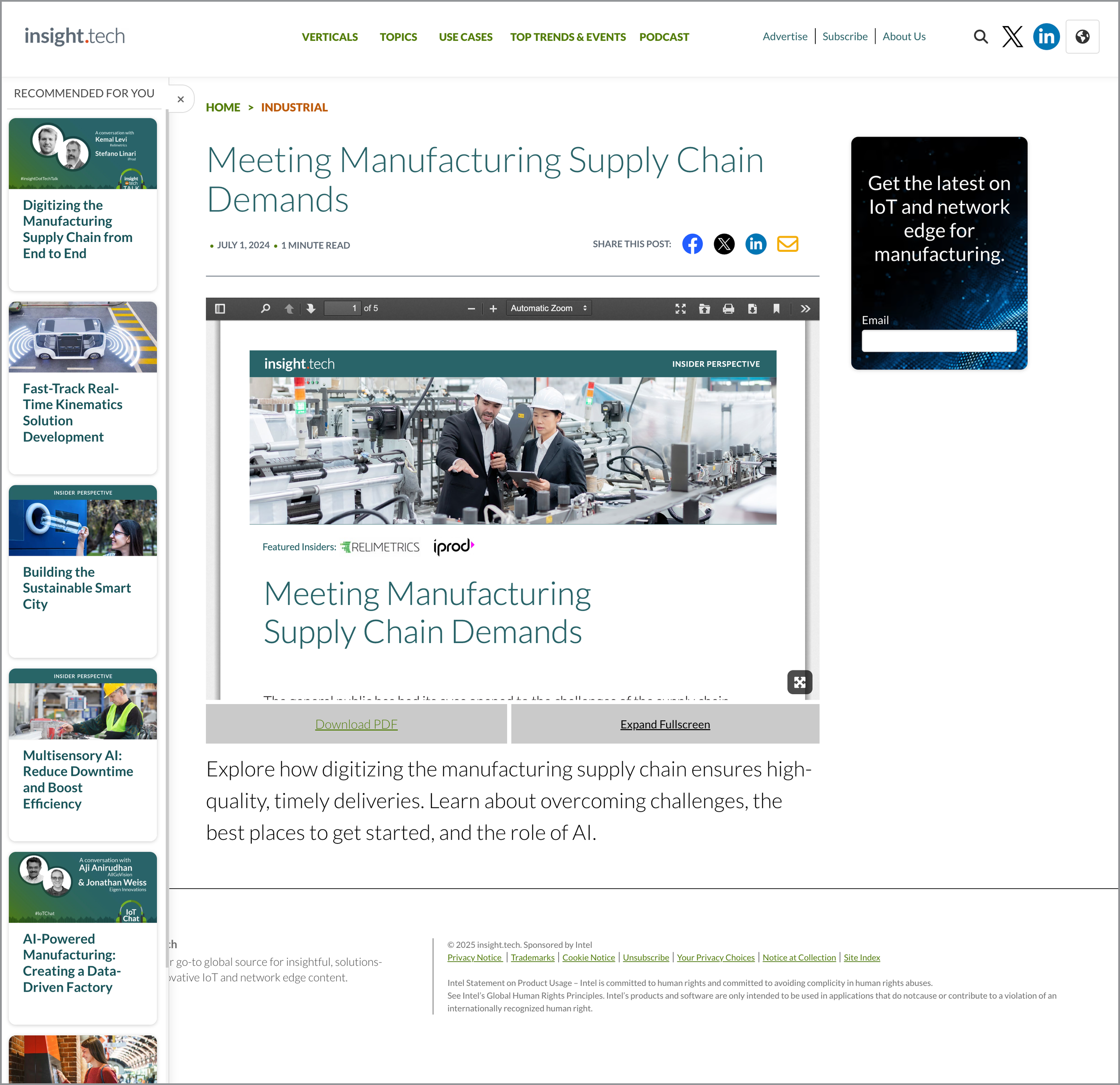
Task: Expand PDF viewer tools menu
Action: (805, 309)
